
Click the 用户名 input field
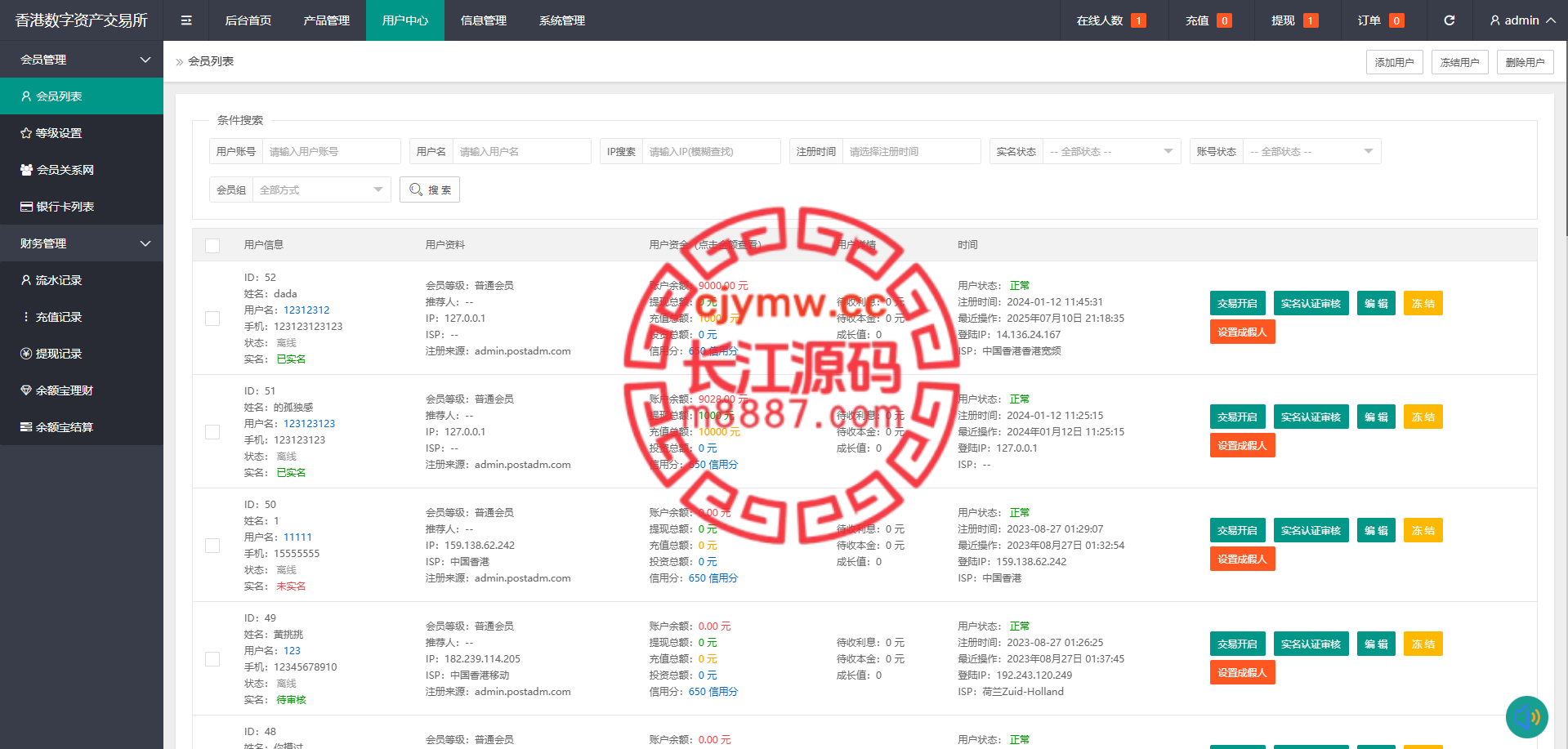pyautogui.click(x=522, y=151)
